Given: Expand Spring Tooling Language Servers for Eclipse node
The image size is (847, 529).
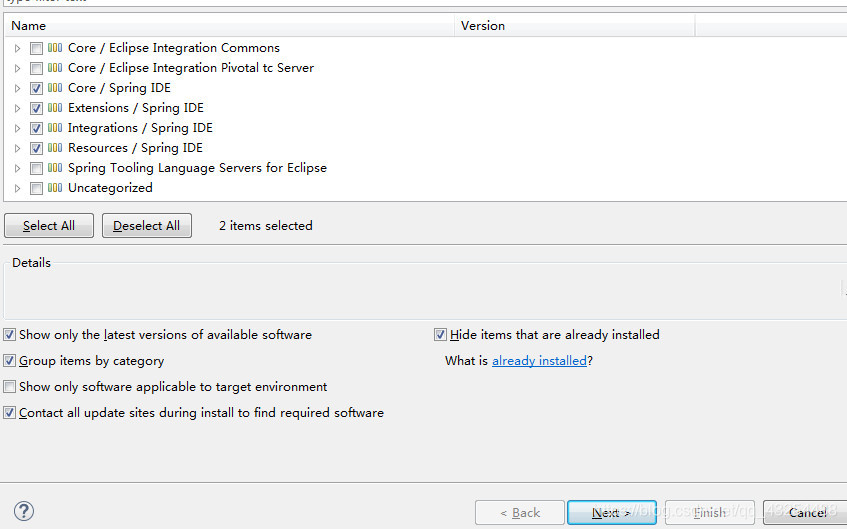Looking at the screenshot, I should 17,169.
